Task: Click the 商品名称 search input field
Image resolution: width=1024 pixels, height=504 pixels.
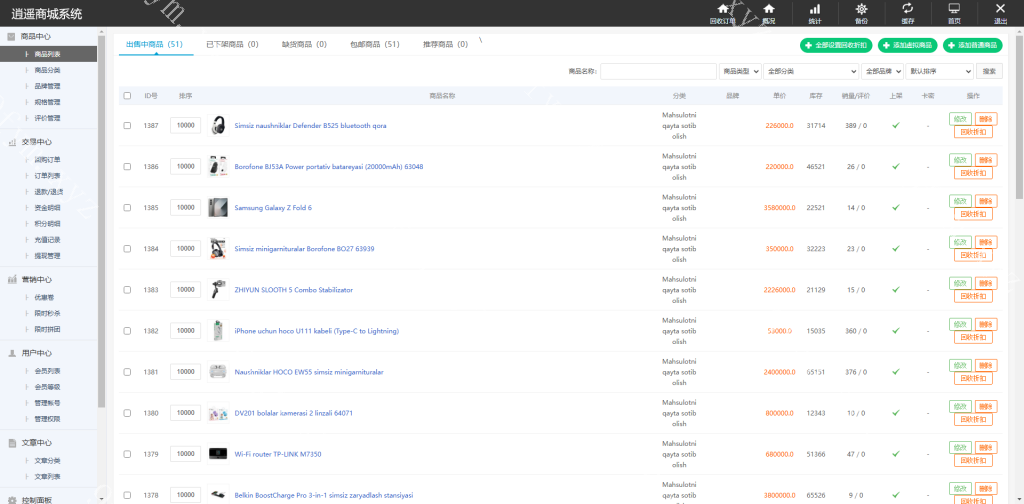Action: point(658,71)
